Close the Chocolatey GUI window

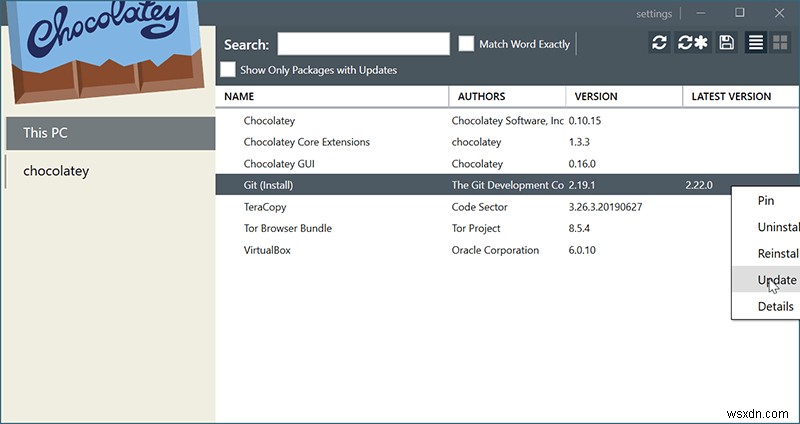click(x=779, y=13)
